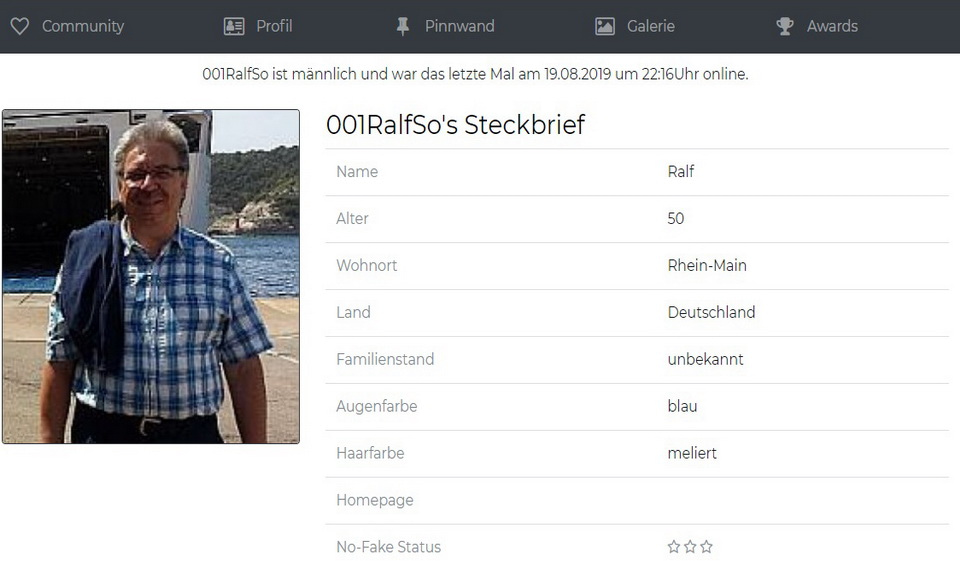Click the Land value Deutschland
The width and height of the screenshot is (960, 561).
[x=711, y=312]
